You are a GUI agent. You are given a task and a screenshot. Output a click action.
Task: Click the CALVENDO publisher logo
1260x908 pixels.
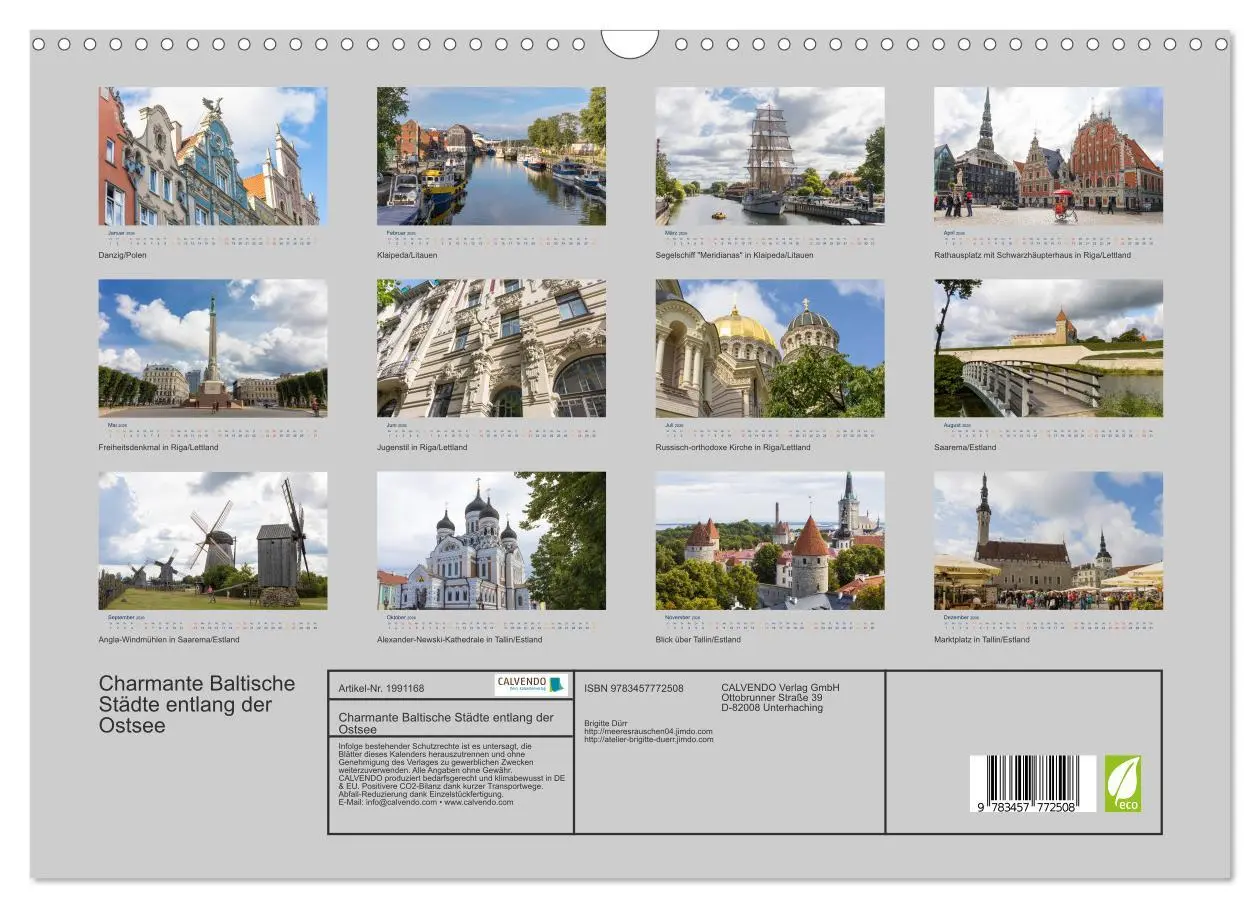tap(530, 685)
